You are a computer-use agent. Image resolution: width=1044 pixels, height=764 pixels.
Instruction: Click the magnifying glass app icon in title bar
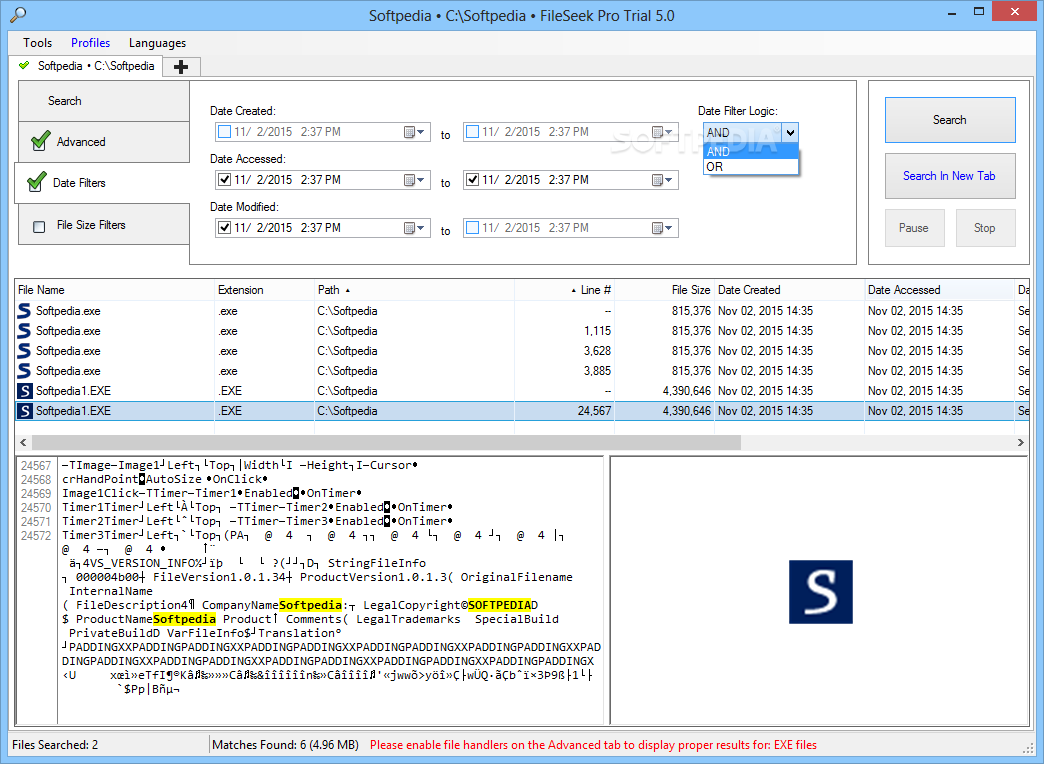18,14
